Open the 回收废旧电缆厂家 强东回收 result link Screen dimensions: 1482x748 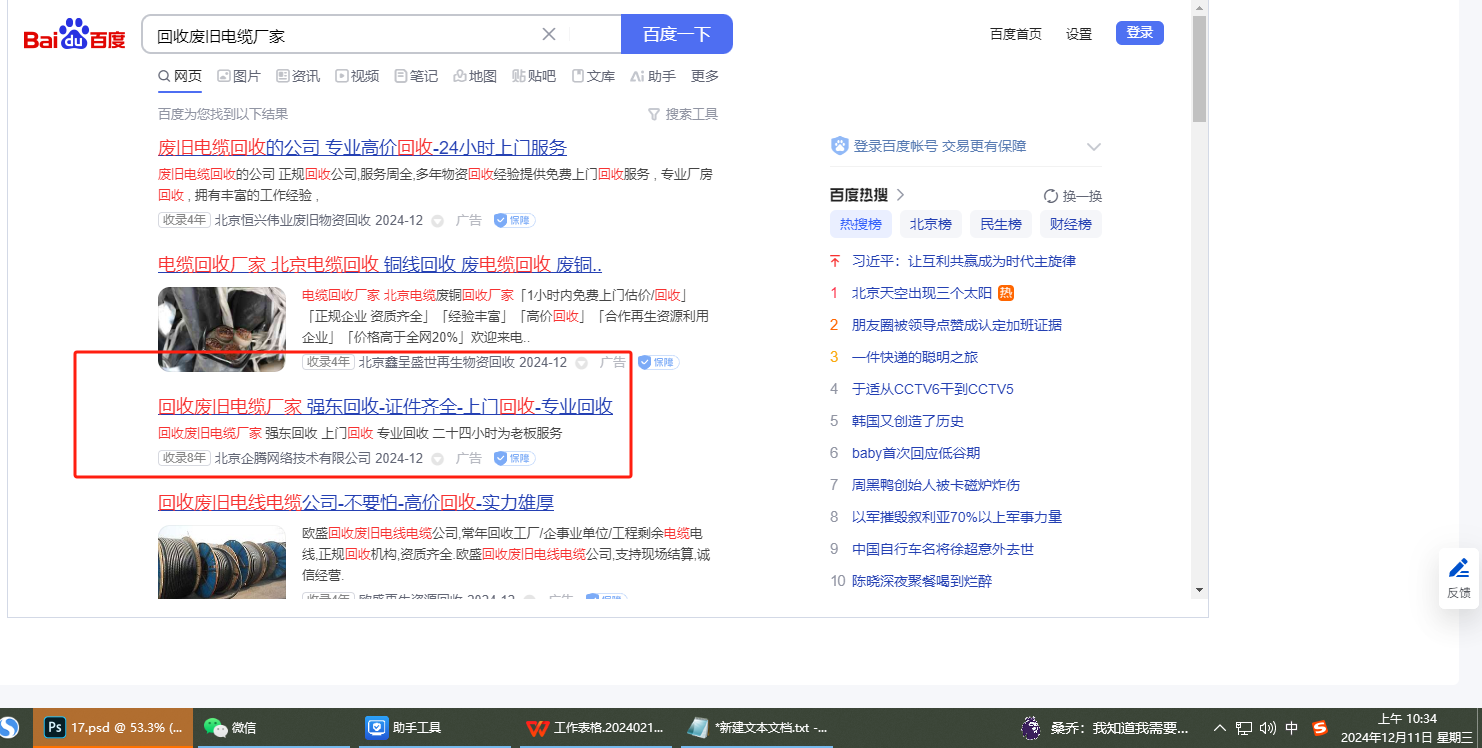pyautogui.click(x=385, y=406)
